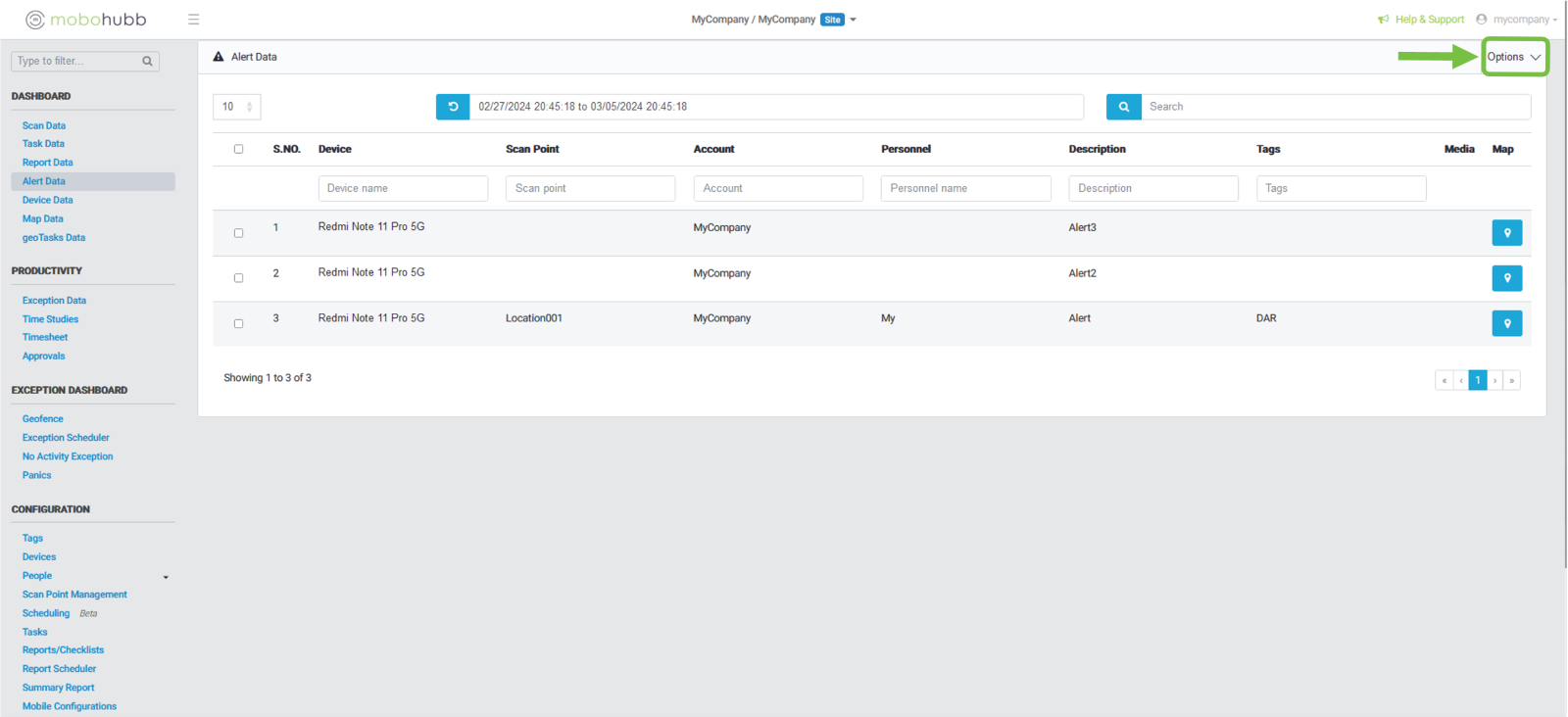This screenshot has height=717, width=1568.
Task: Open the Report Scheduler link
Action: tap(59, 669)
